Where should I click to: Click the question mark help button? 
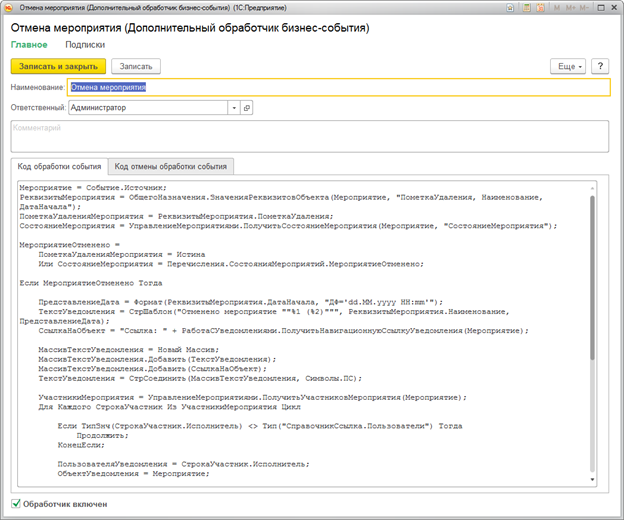(600, 66)
